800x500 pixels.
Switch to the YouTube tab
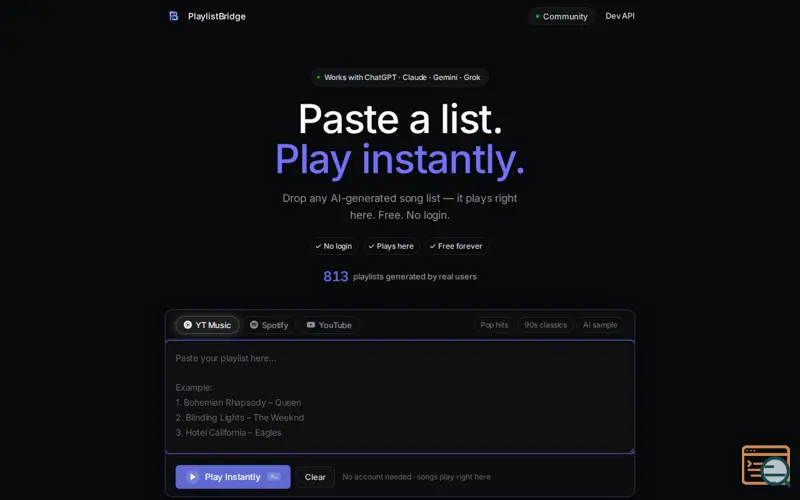[x=329, y=325]
